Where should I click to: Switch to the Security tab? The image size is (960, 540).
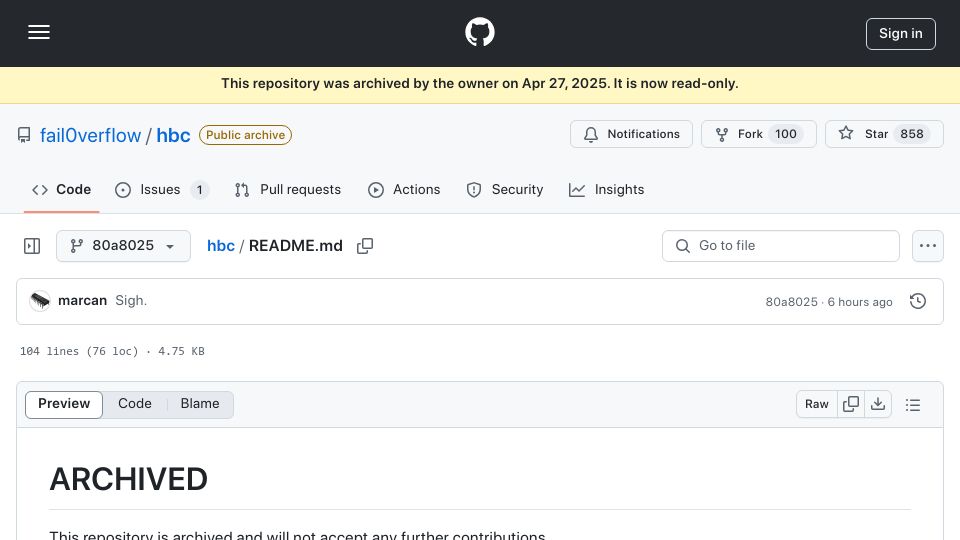[x=505, y=190]
